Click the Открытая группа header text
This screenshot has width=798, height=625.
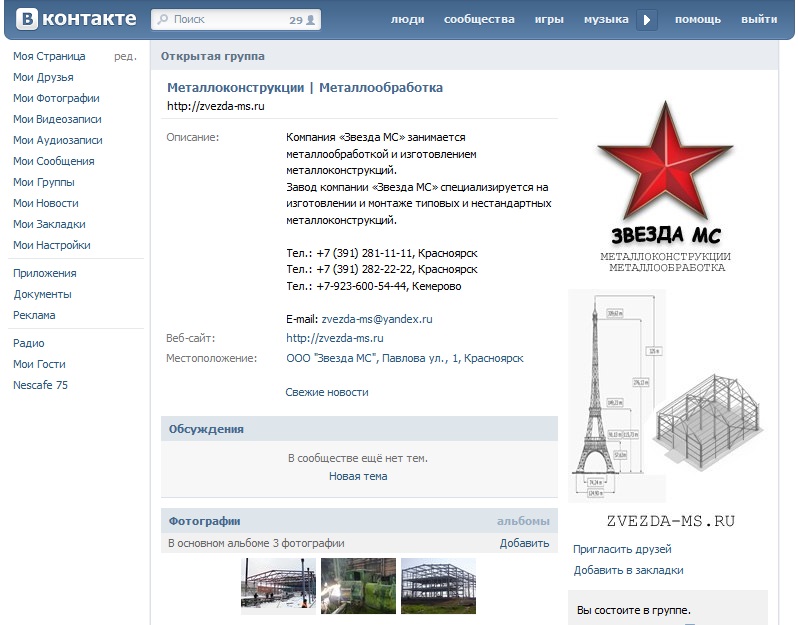pyautogui.click(x=213, y=56)
